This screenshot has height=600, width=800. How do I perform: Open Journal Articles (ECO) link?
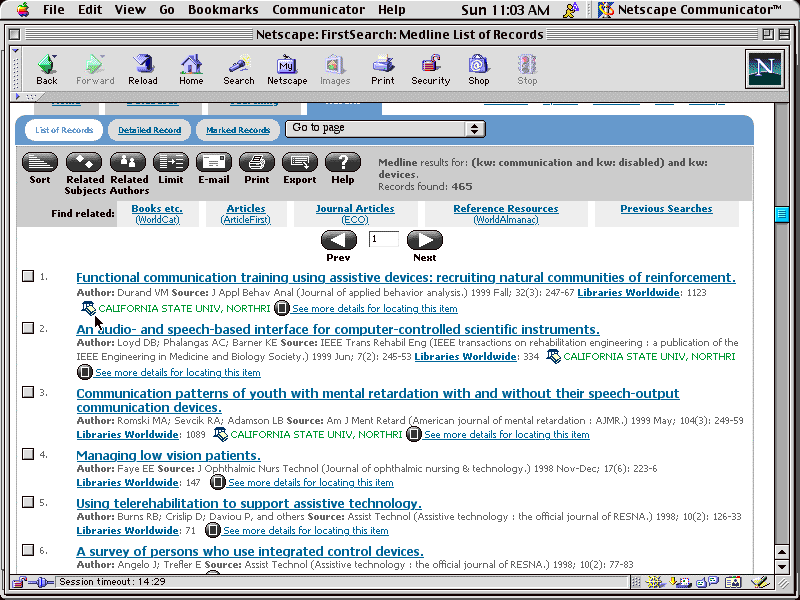355,214
